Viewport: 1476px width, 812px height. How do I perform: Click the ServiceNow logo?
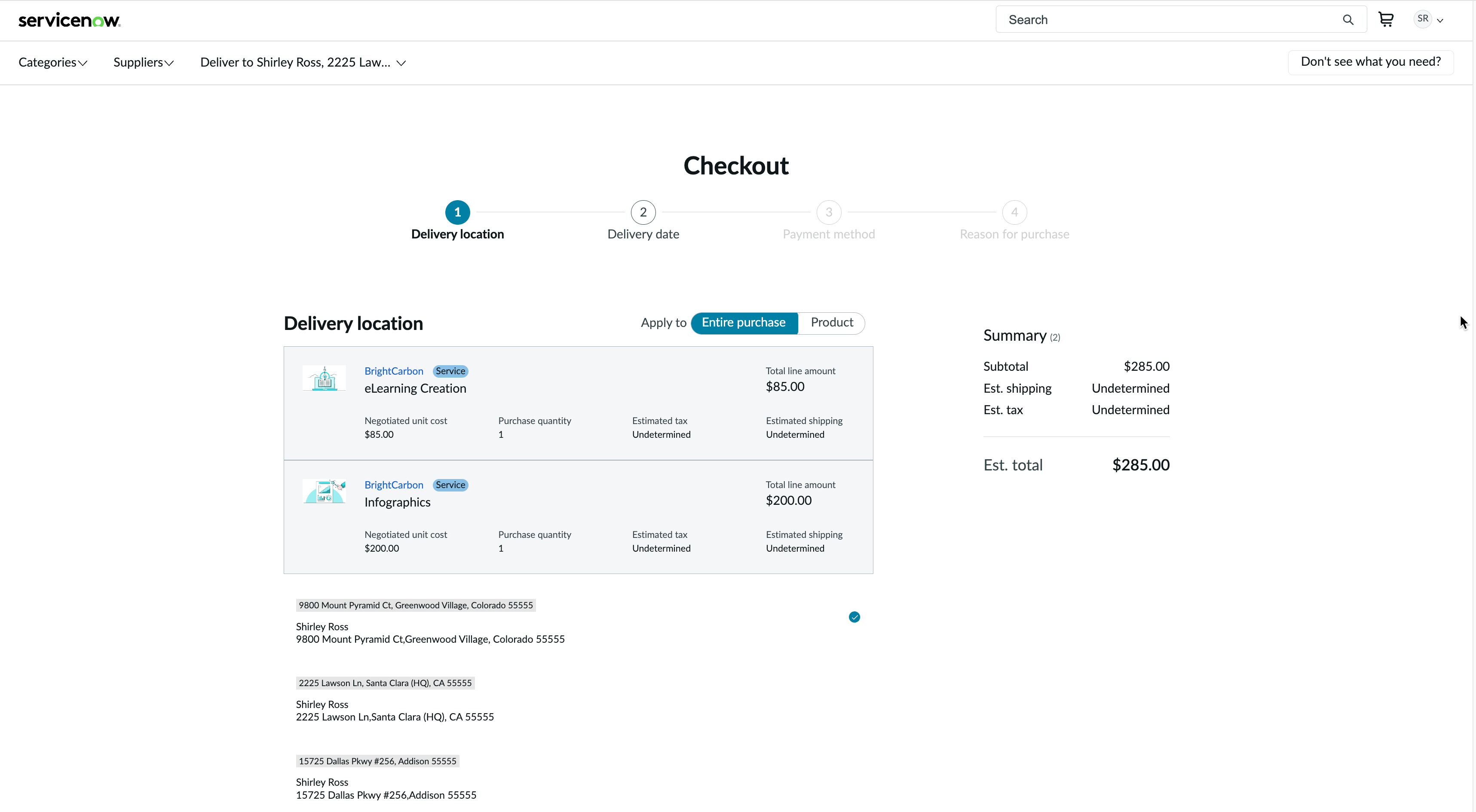pyautogui.click(x=69, y=21)
